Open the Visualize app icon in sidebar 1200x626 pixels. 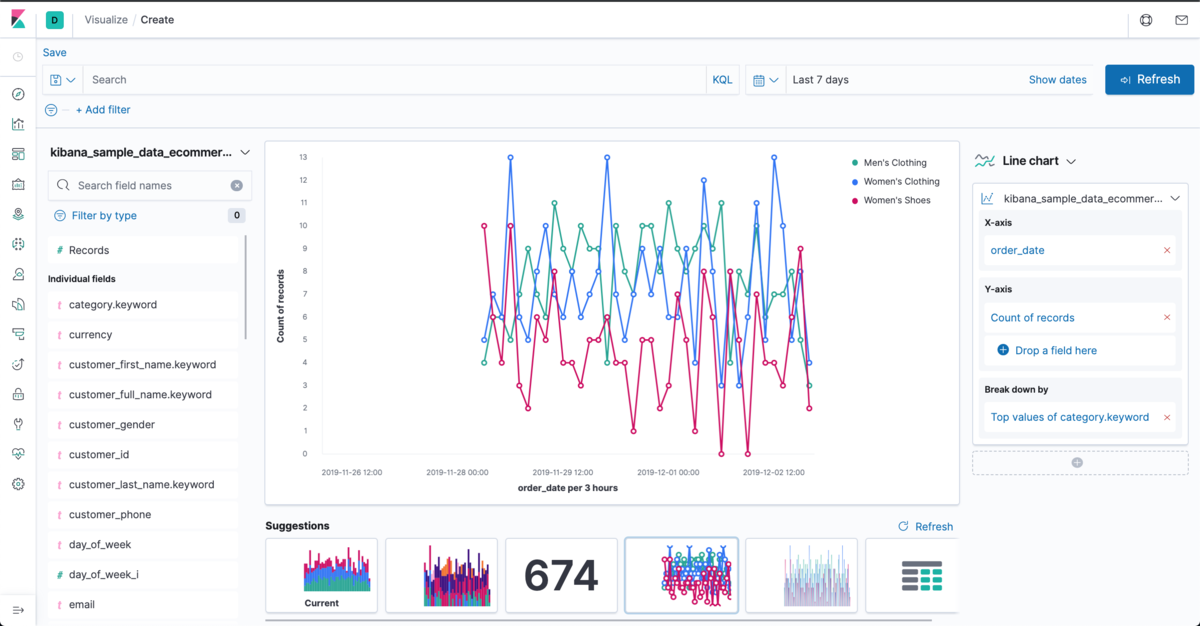(x=18, y=124)
